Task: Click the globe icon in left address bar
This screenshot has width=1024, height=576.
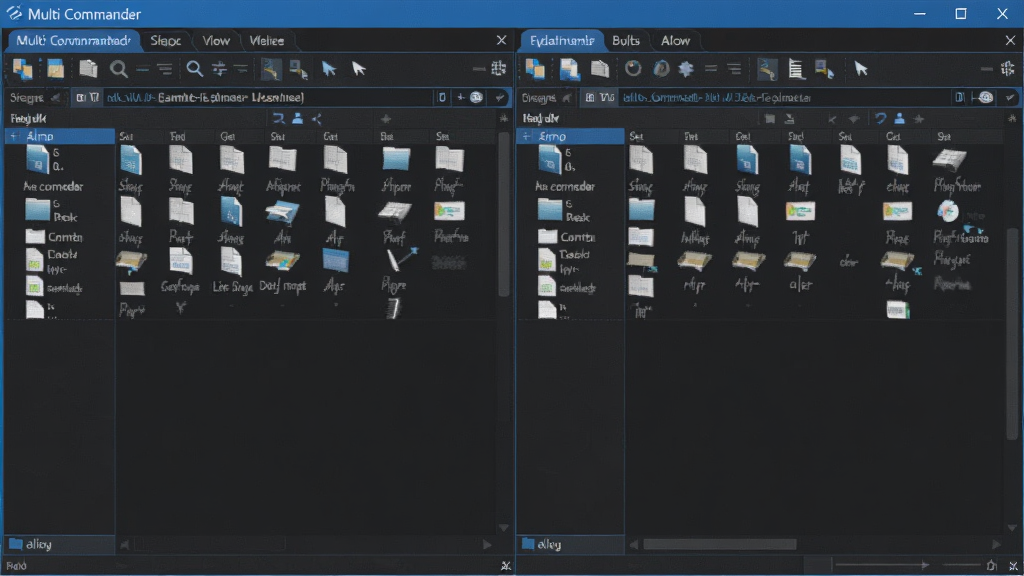Action: click(x=477, y=97)
